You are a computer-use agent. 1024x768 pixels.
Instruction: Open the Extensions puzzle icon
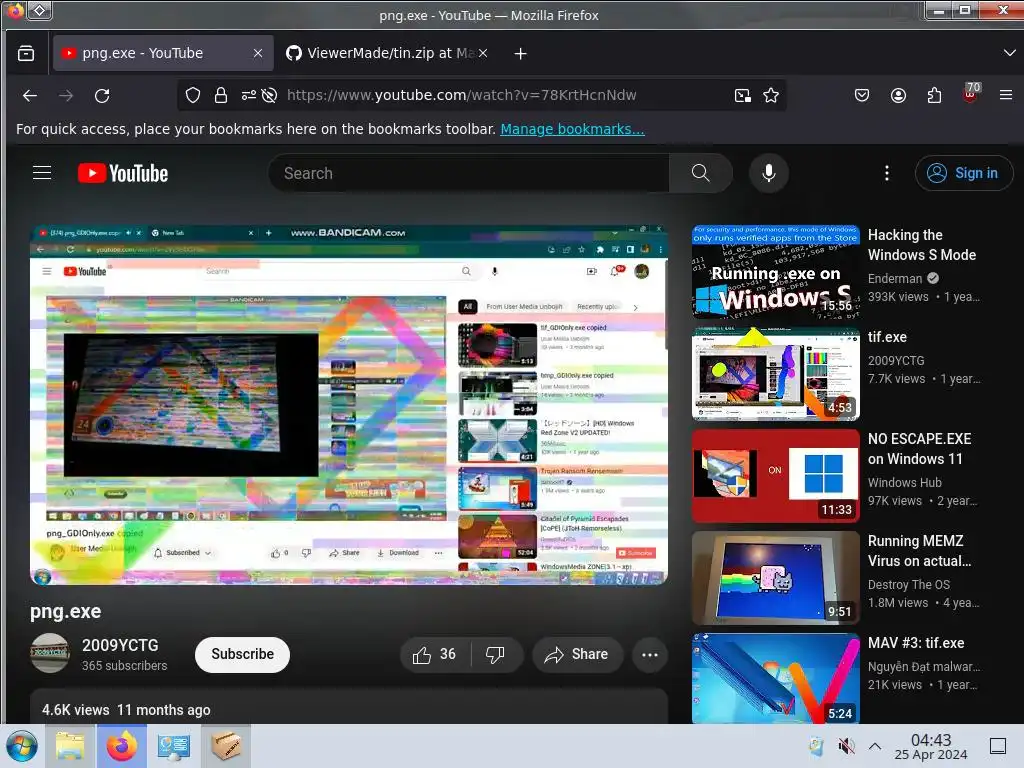[x=935, y=95]
